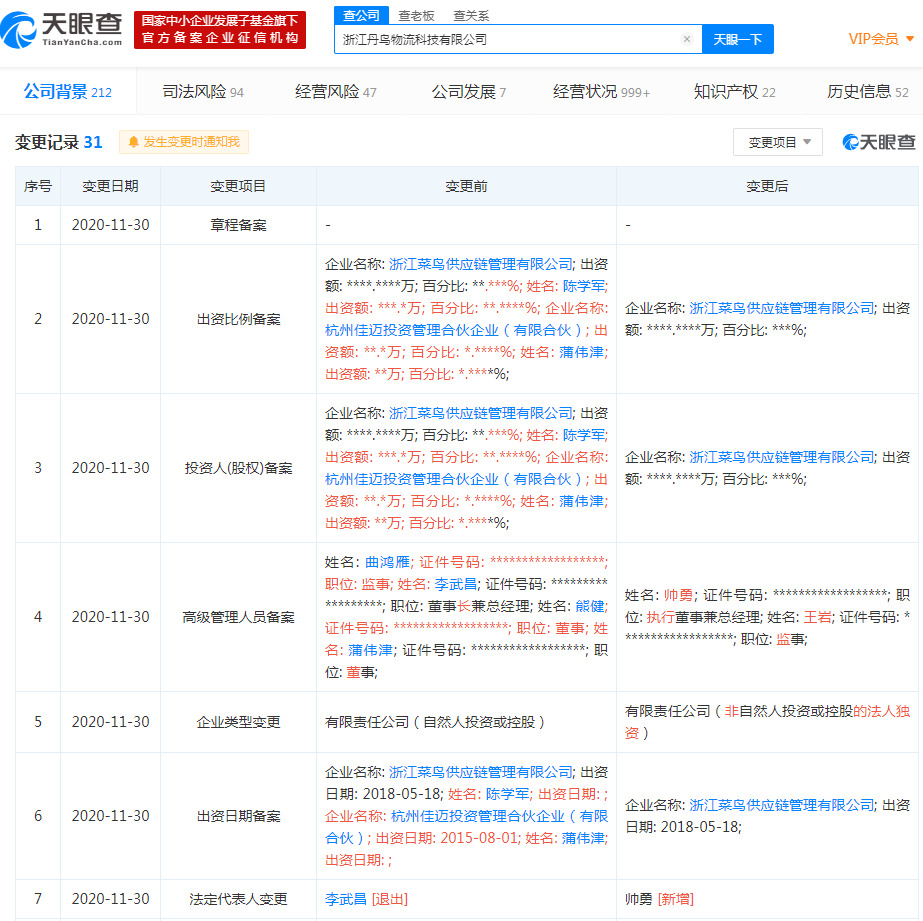Image resolution: width=923 pixels, height=921 pixels.
Task: Open 蒲伟津 link in row 3 变更前
Action: (x=582, y=501)
